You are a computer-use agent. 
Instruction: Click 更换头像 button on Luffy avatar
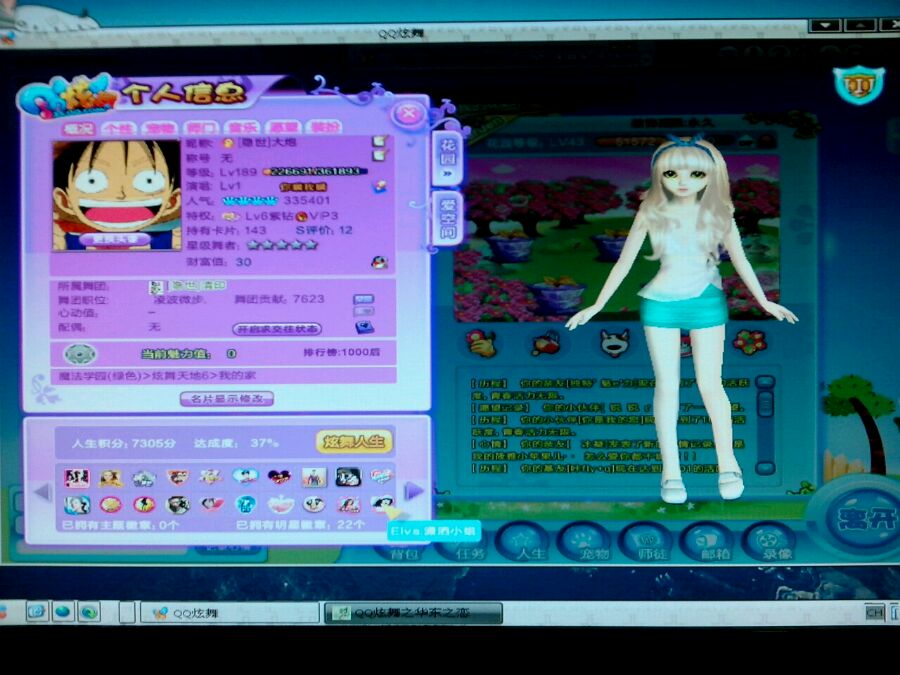[x=114, y=239]
